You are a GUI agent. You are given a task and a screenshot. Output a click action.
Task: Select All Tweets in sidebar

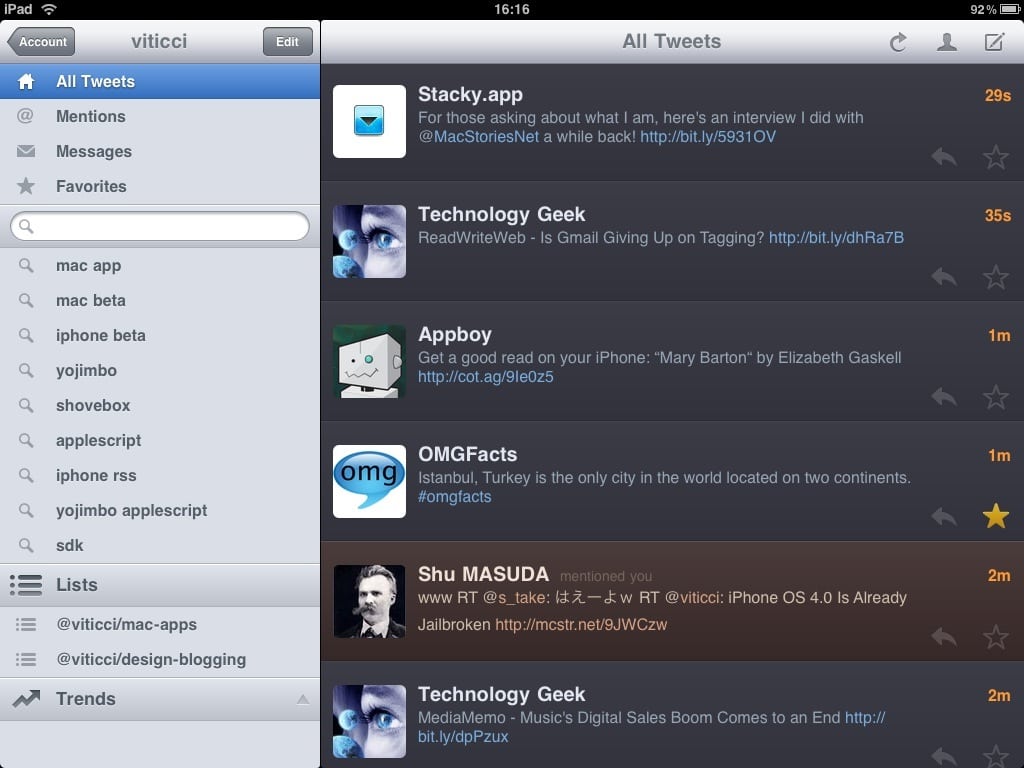click(x=160, y=82)
